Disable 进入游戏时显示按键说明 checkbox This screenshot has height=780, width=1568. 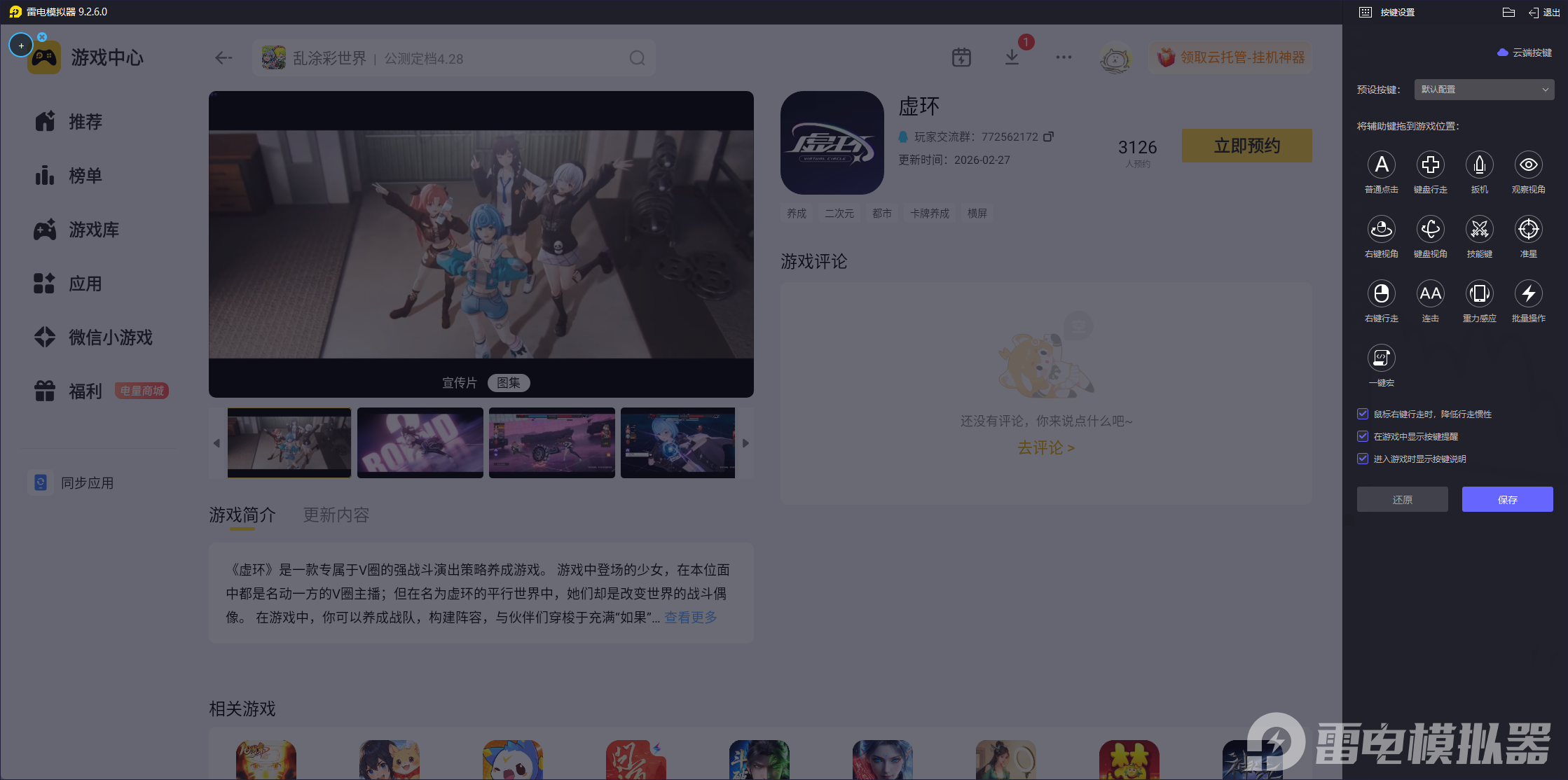[x=1363, y=459]
